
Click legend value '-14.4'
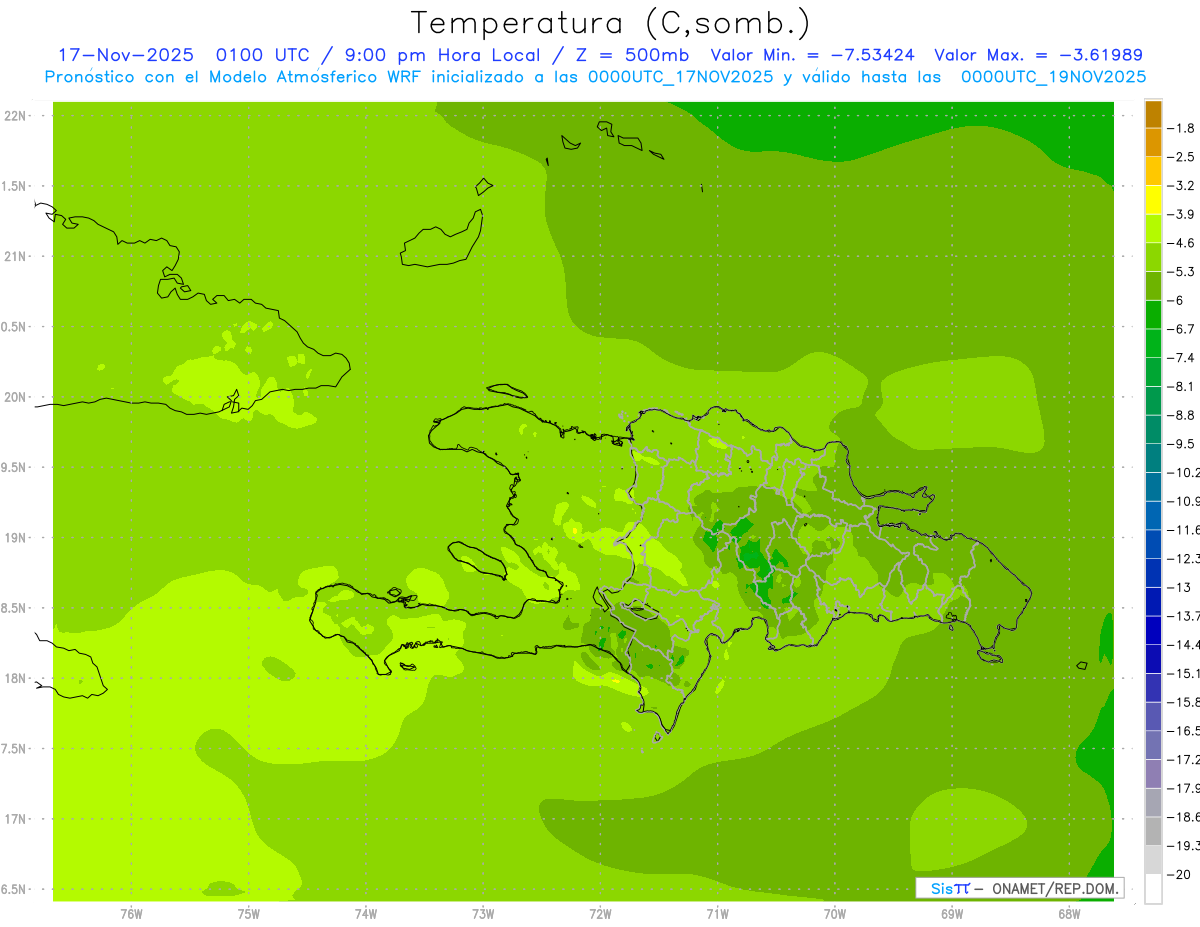point(1184,645)
